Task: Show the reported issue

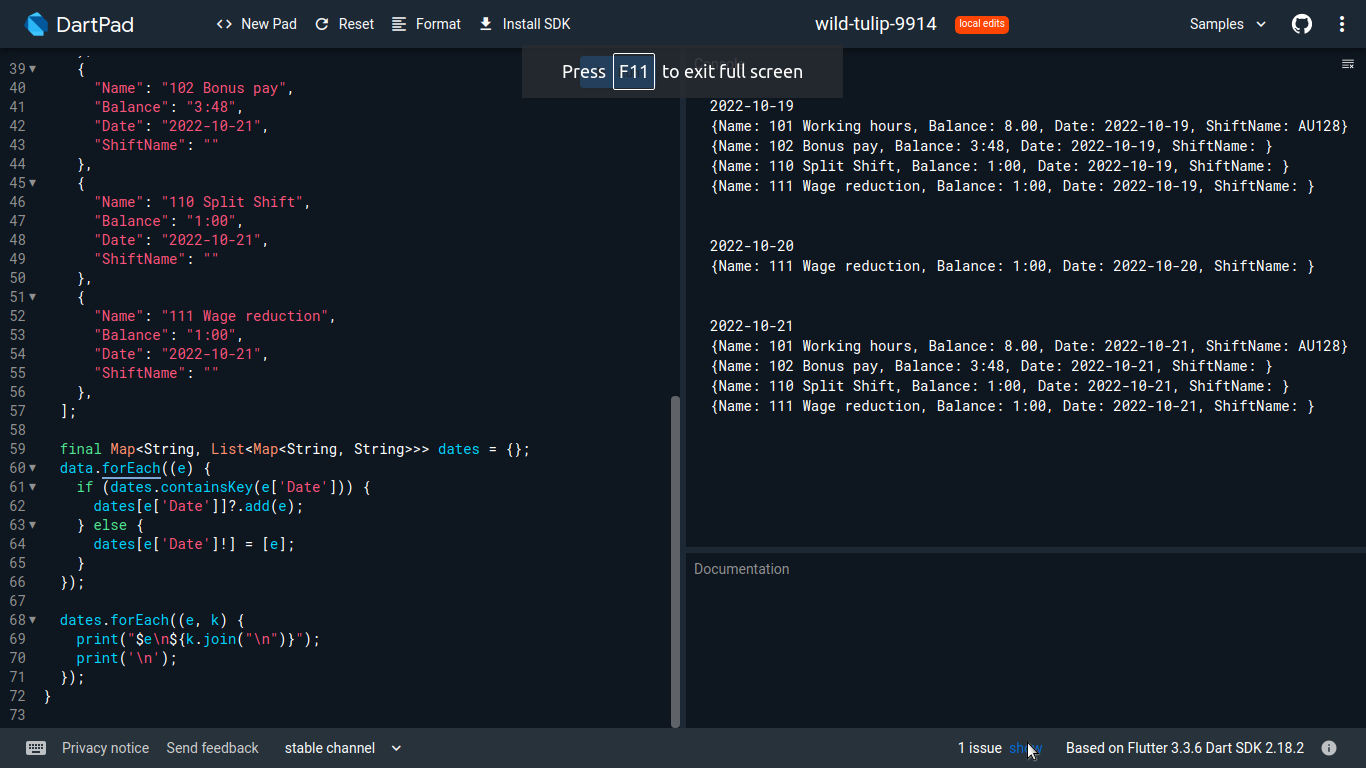Action: click(x=1025, y=748)
